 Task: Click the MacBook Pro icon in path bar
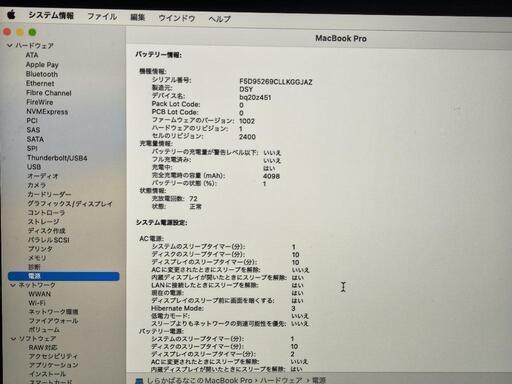coord(139,380)
